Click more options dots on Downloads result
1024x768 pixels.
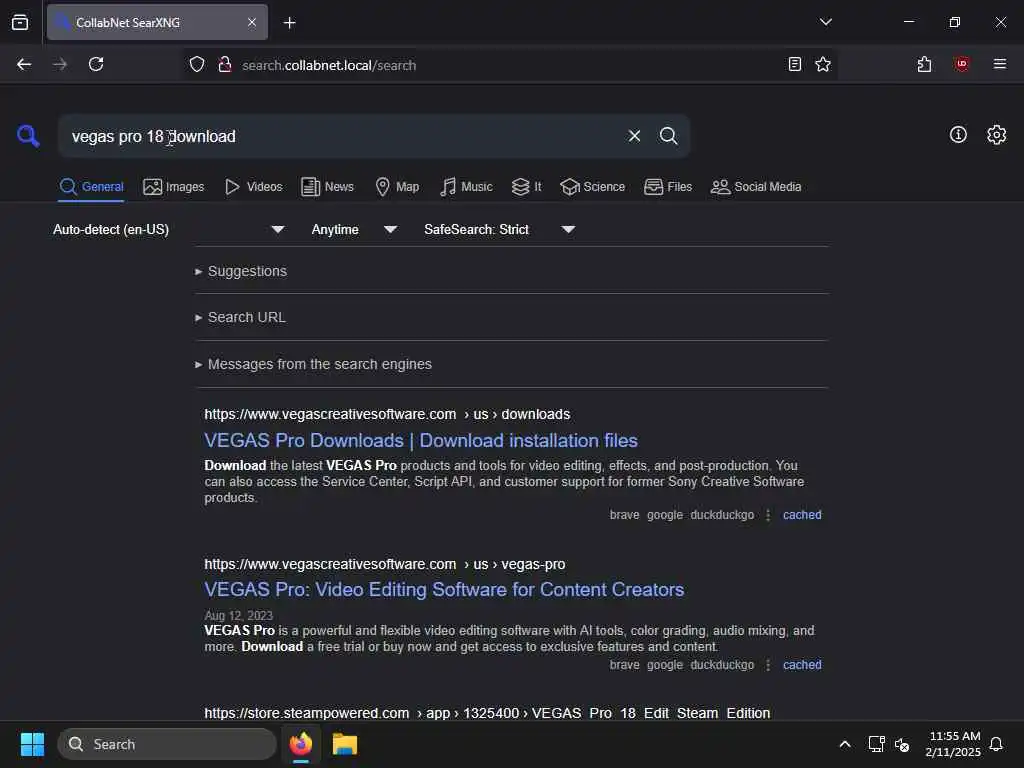pos(768,515)
